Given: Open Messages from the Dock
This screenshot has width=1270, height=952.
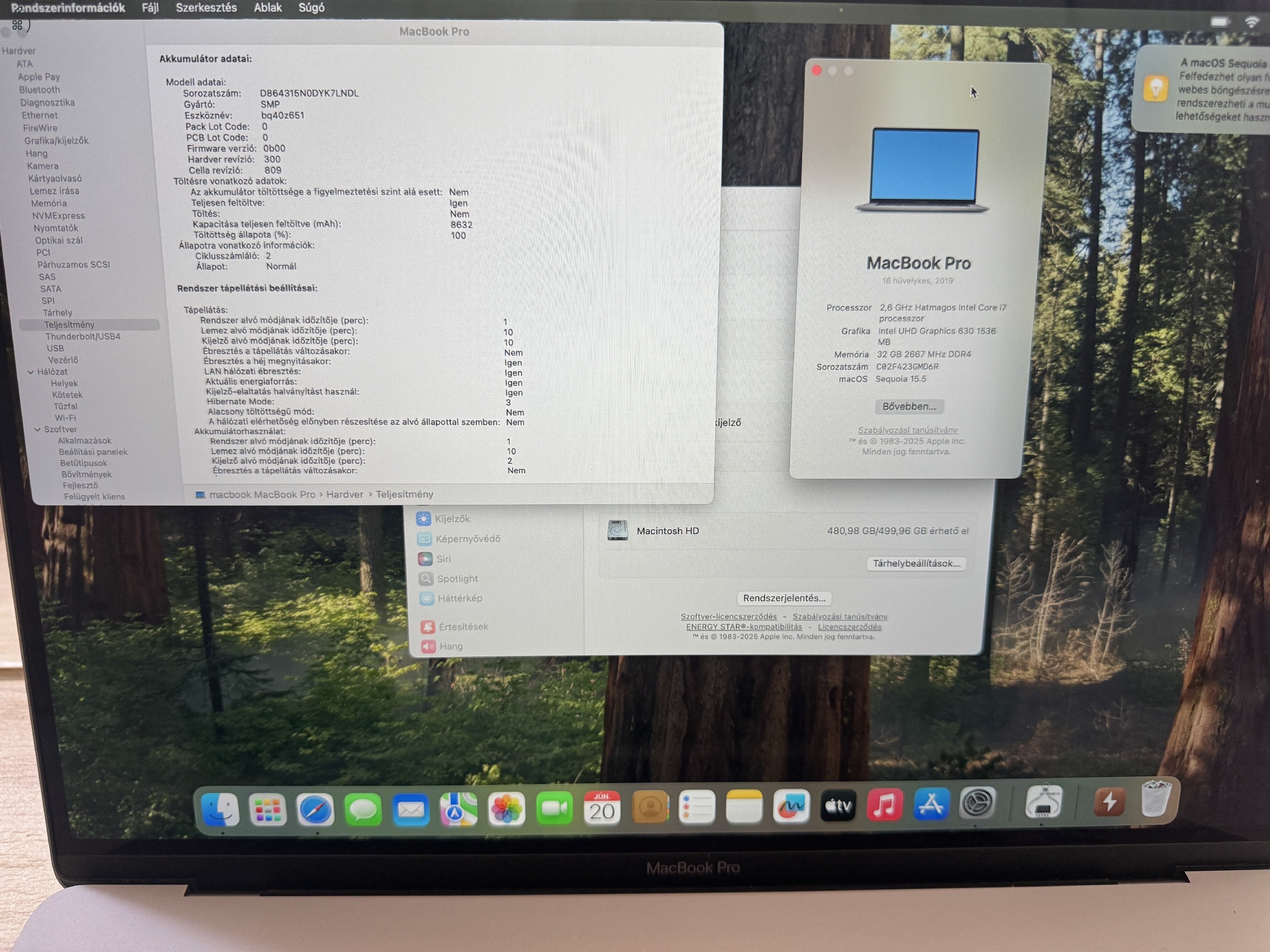Looking at the screenshot, I should coord(363,809).
